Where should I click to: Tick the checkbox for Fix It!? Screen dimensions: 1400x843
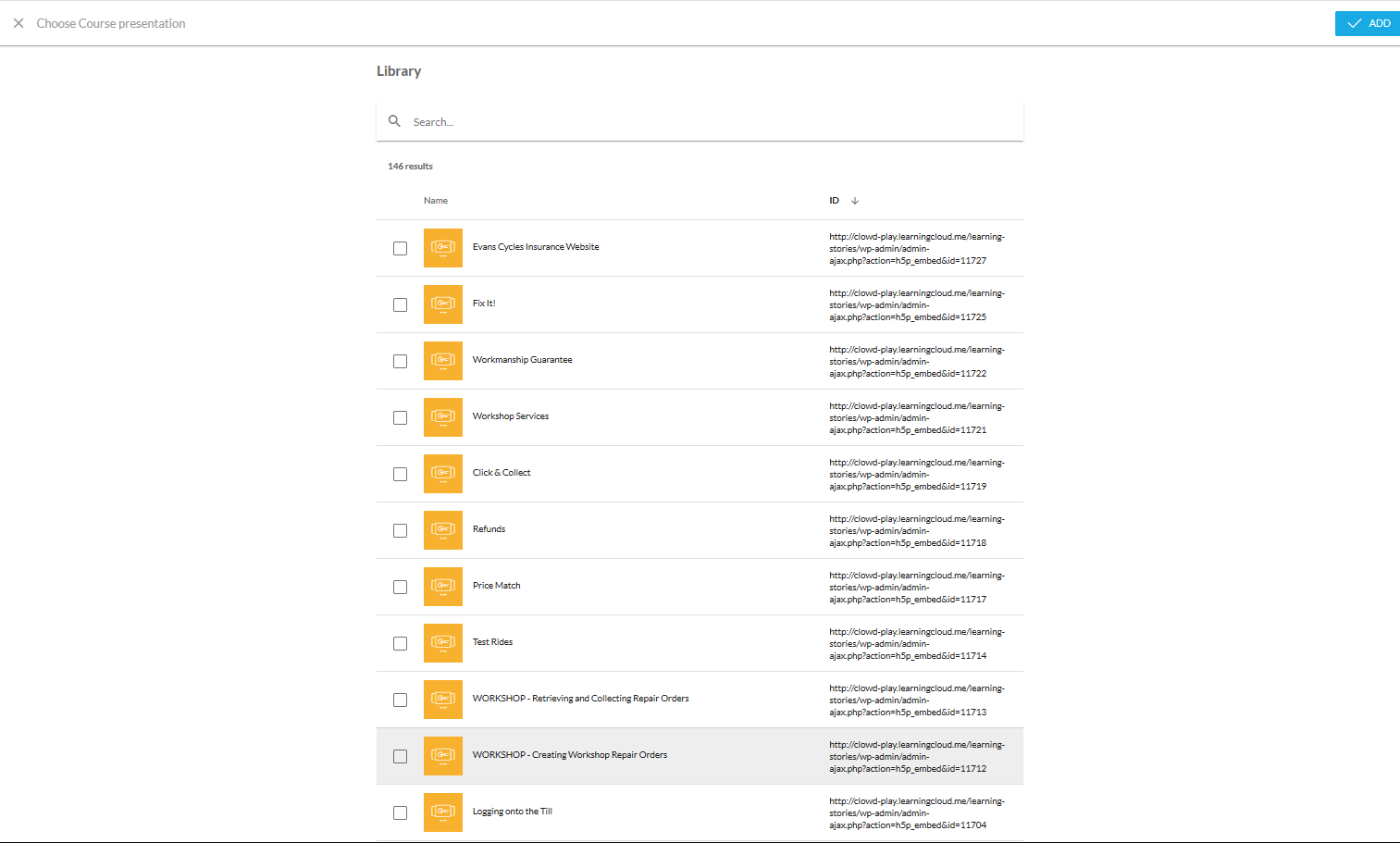click(x=400, y=304)
